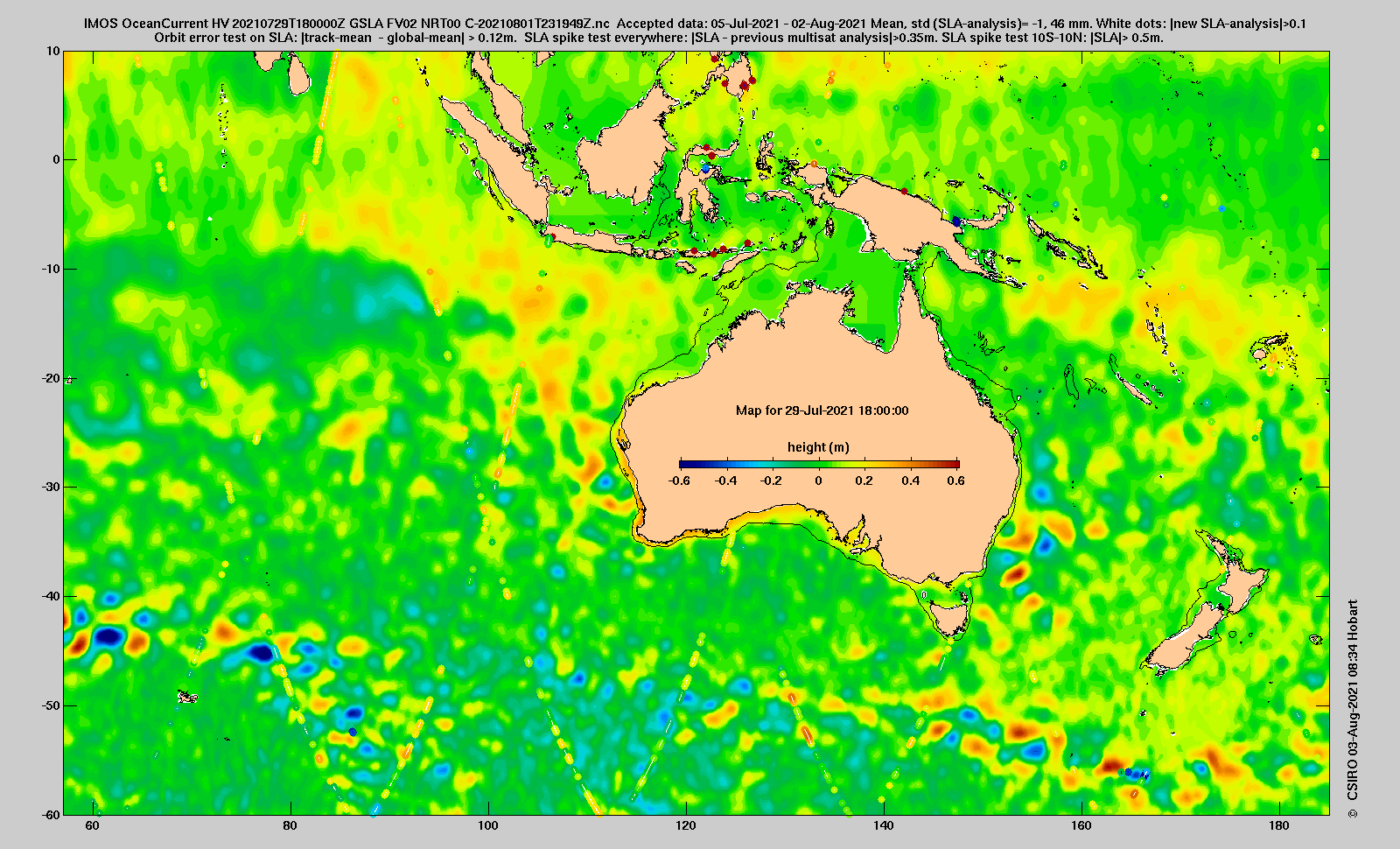This screenshot has width=1400, height=849.
Task: Click the height colorbar gradient strip
Action: (819, 464)
